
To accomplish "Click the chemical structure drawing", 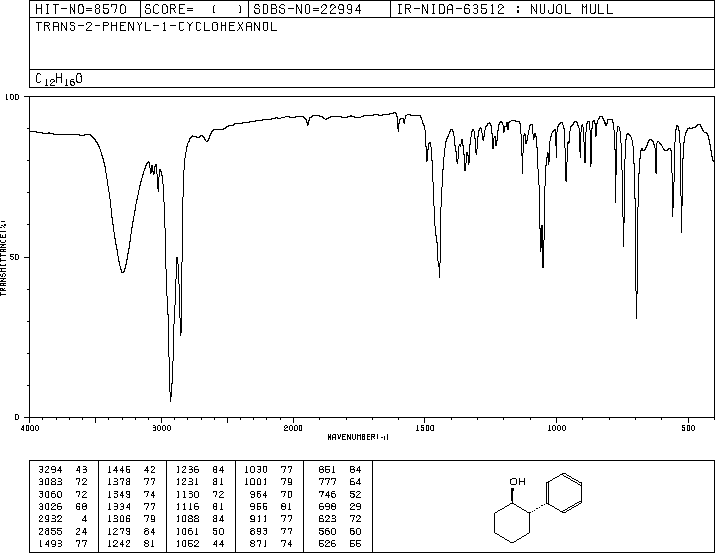I will pyautogui.click(x=538, y=508).
